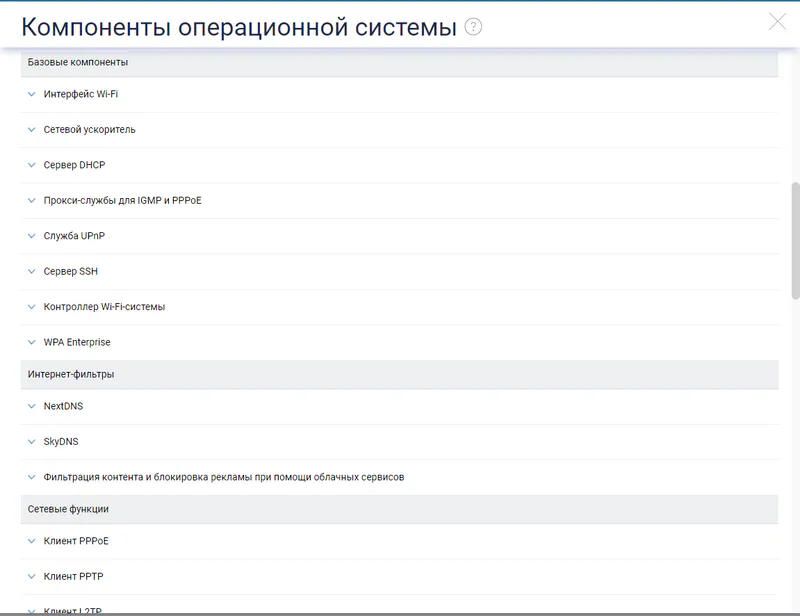Select the 'Сетевой ускоритель' component name
The width and height of the screenshot is (800, 616).
tap(89, 130)
